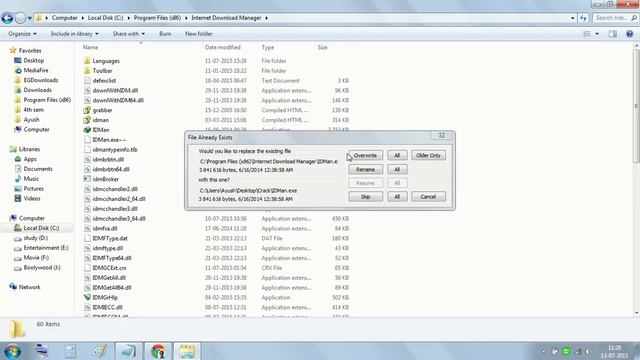Image resolution: width=640 pixels, height=360 pixels.
Task: Select Program Files (x86) in breadcrumb
Action: click(x=157, y=18)
